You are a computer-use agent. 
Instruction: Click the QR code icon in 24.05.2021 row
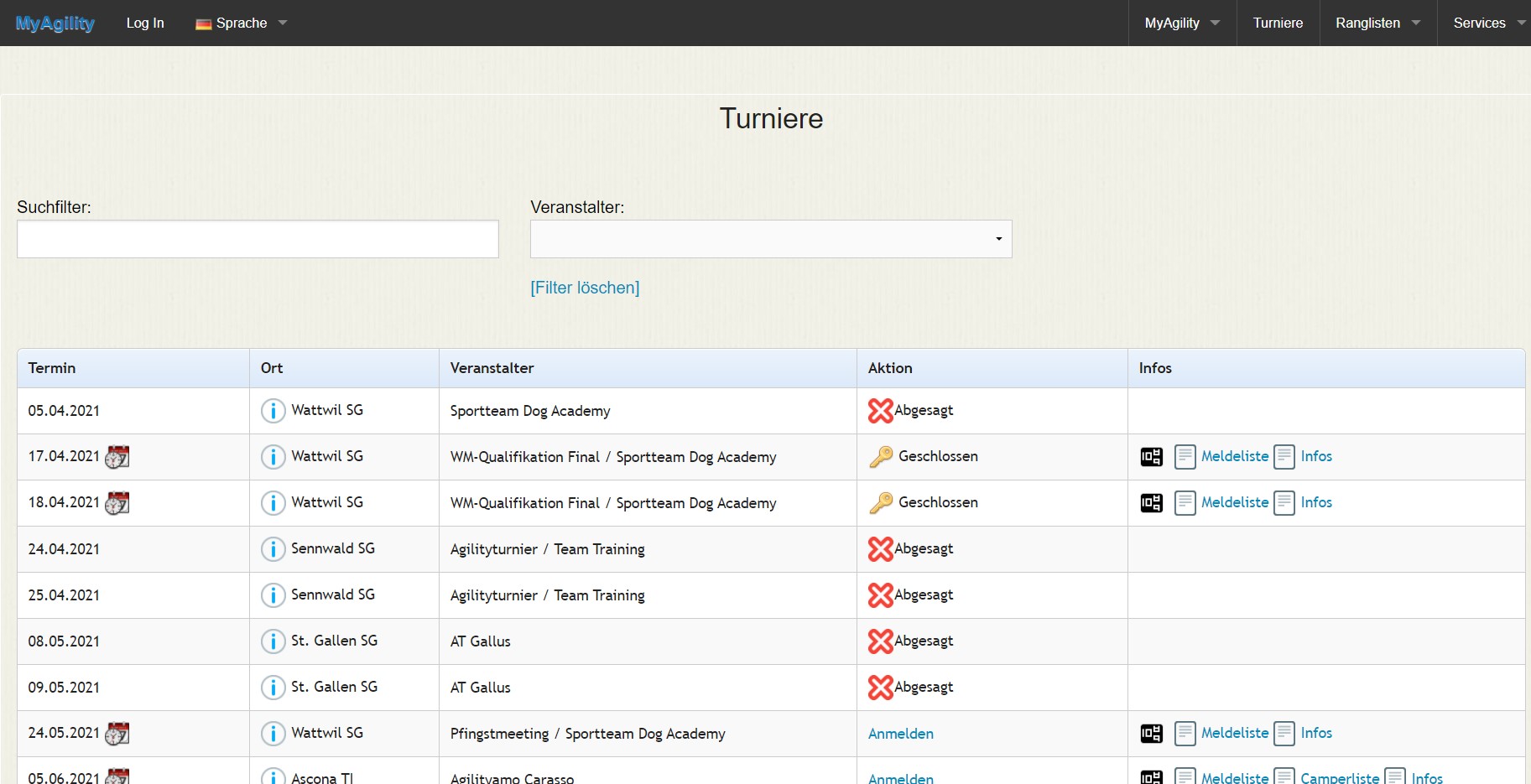click(x=1151, y=734)
